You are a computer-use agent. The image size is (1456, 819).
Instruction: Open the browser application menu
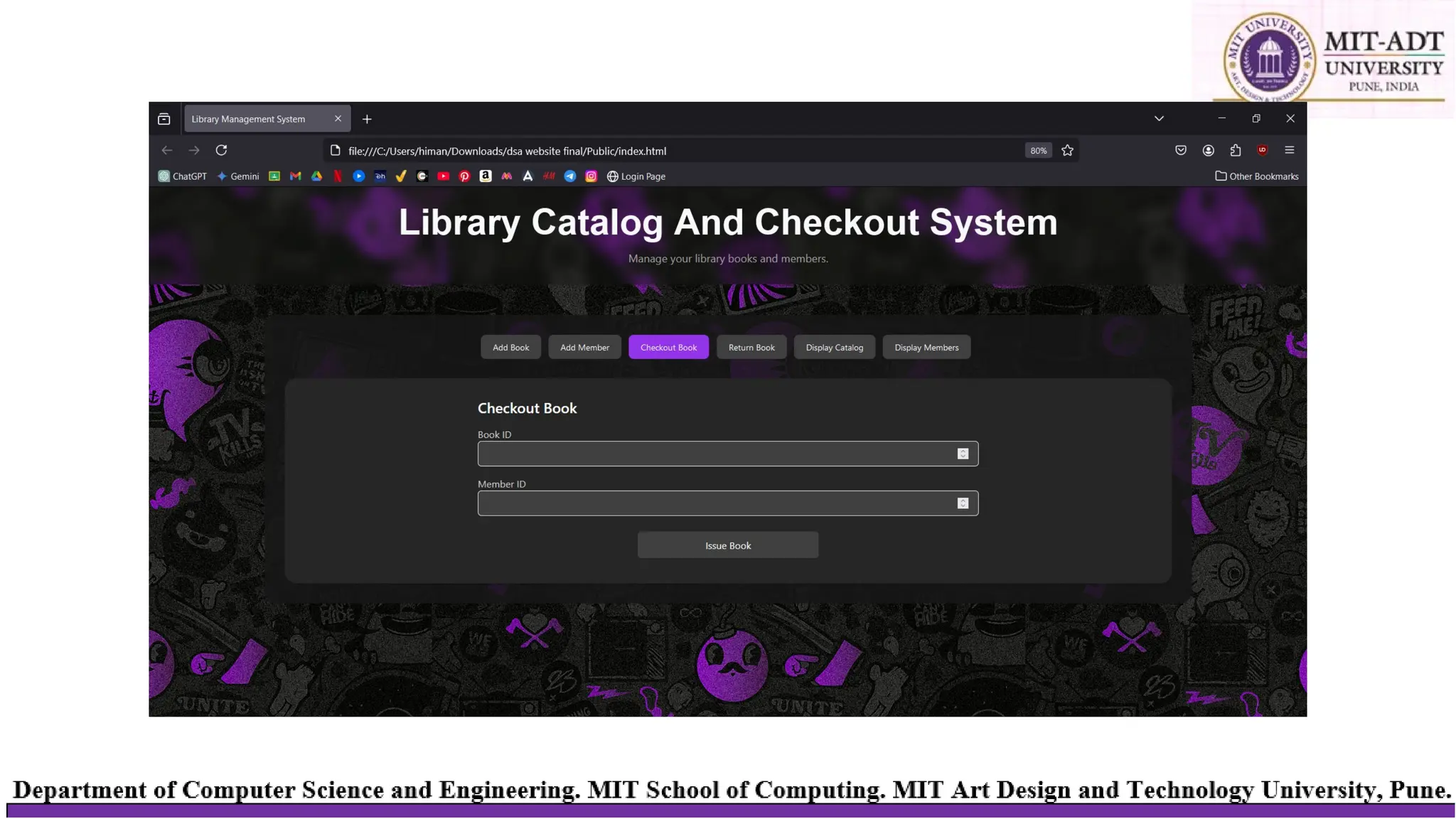click(x=1290, y=150)
